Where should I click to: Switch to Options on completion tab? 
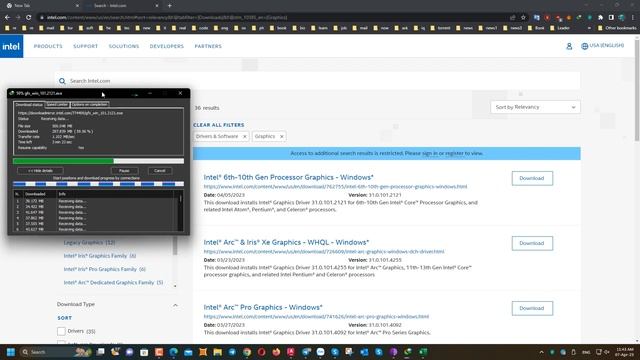[89, 104]
